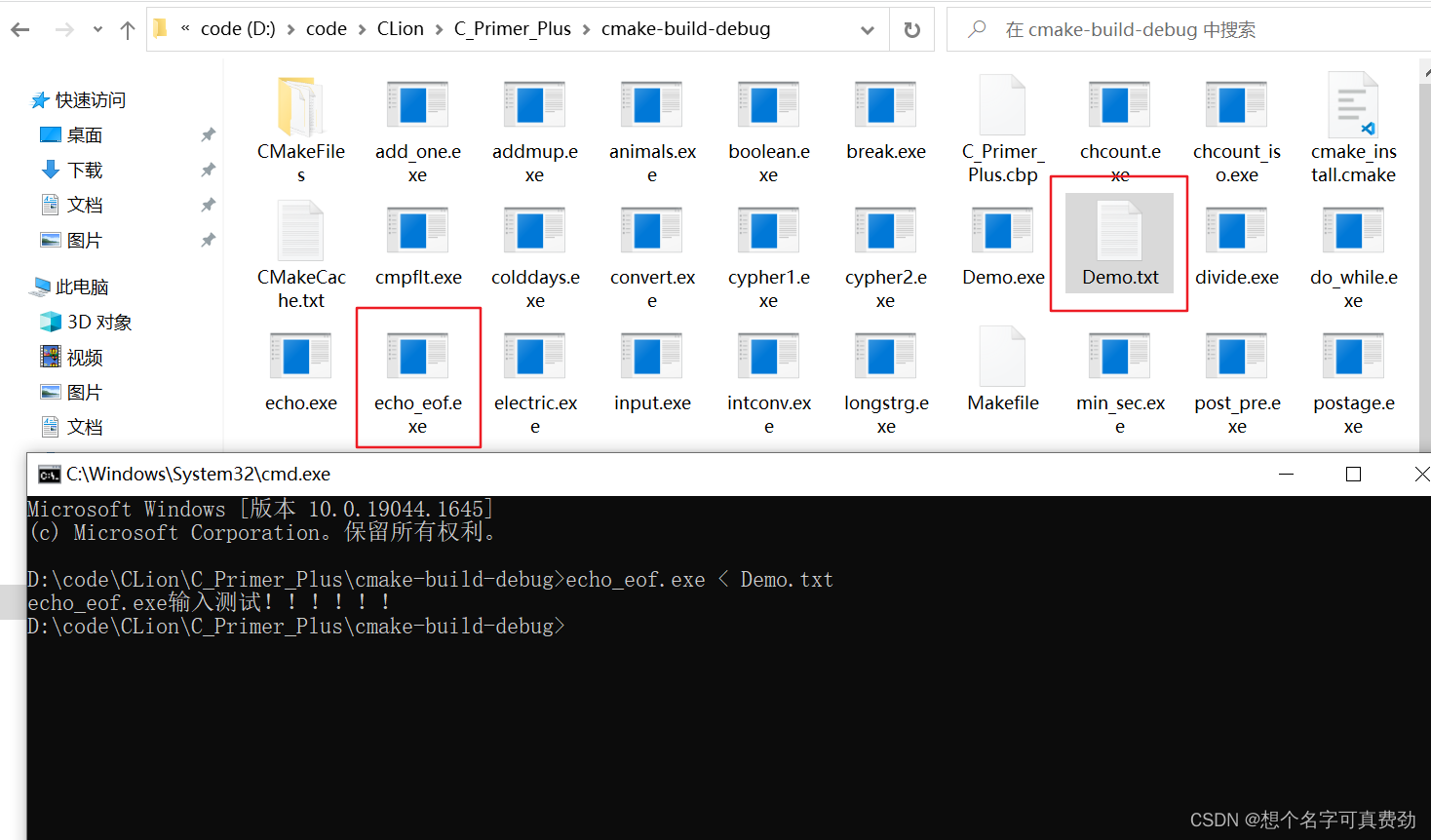The image size is (1431, 840).
Task: Select the cypher2.exe file icon
Action: pos(885,231)
